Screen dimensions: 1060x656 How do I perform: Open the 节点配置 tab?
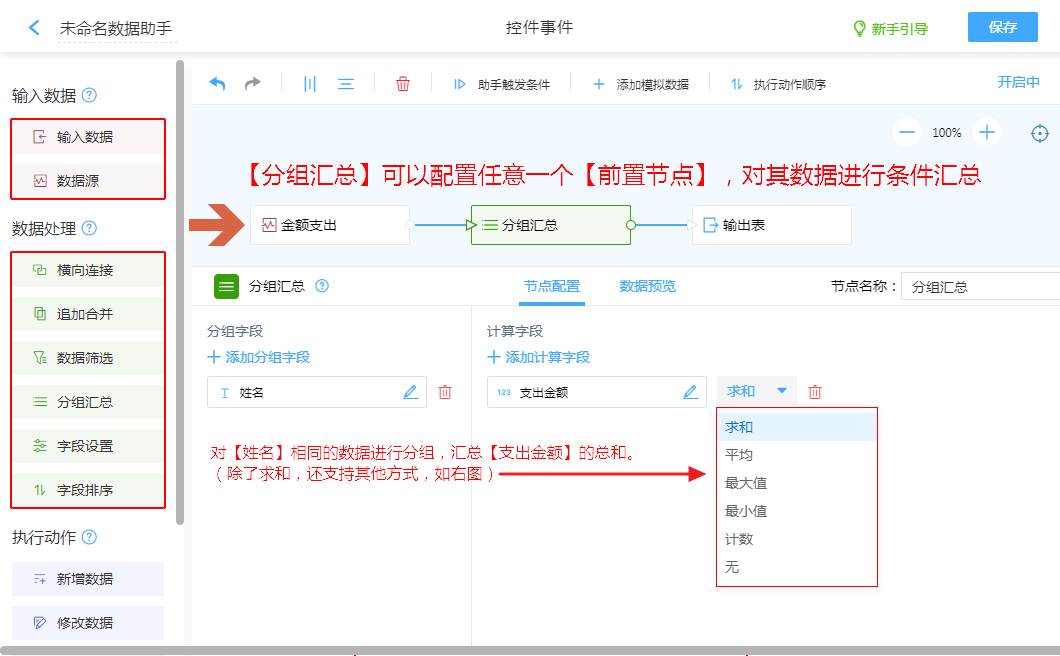pos(551,286)
